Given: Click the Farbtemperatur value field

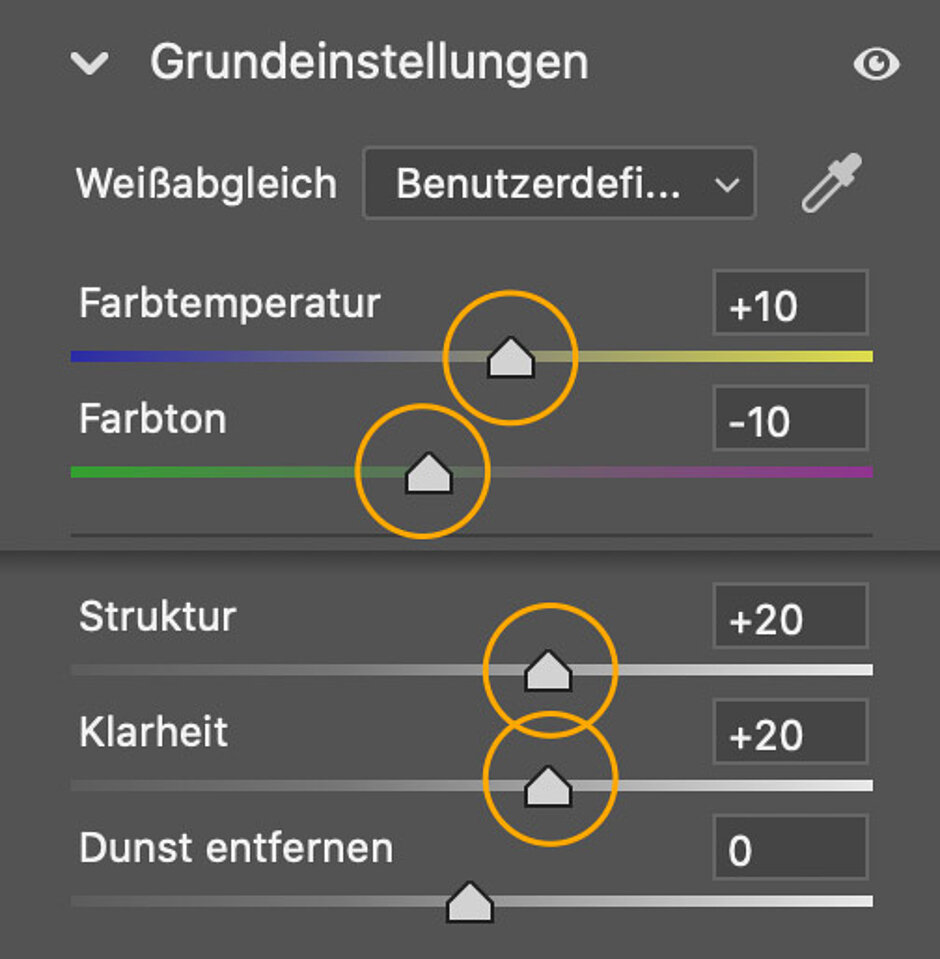Looking at the screenshot, I should point(790,305).
